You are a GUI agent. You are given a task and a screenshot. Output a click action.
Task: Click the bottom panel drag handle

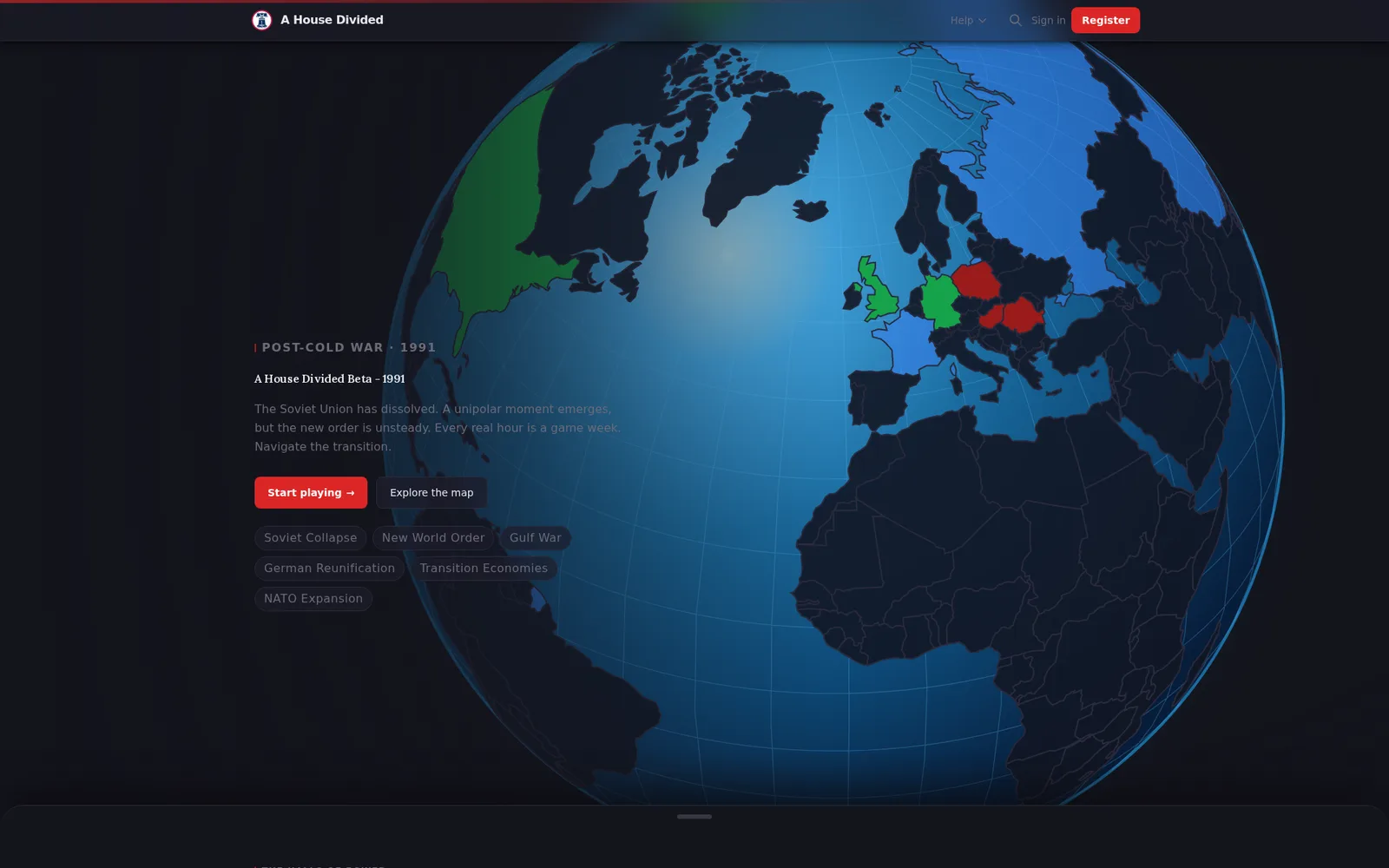[x=694, y=816]
